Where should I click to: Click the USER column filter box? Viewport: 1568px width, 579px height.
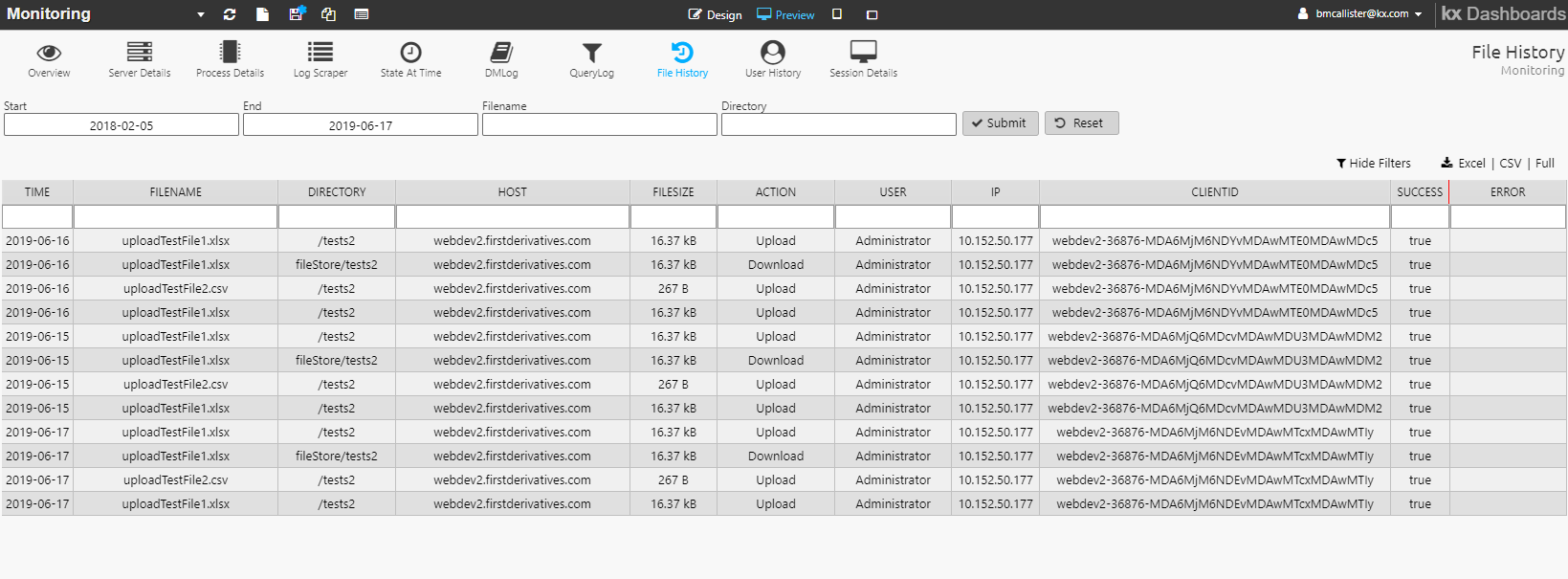click(x=893, y=216)
